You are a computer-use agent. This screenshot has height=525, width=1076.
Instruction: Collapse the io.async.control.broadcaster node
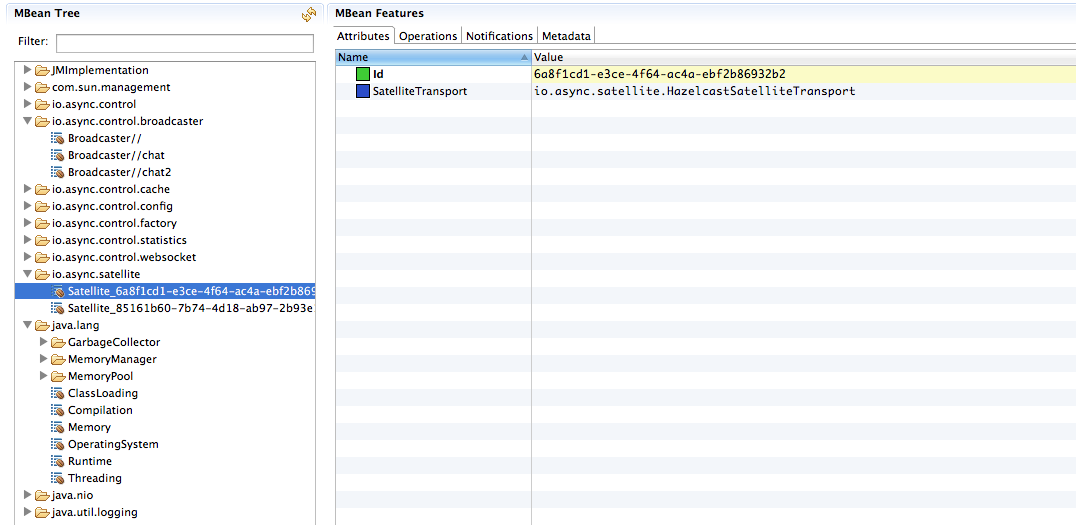[x=27, y=121]
